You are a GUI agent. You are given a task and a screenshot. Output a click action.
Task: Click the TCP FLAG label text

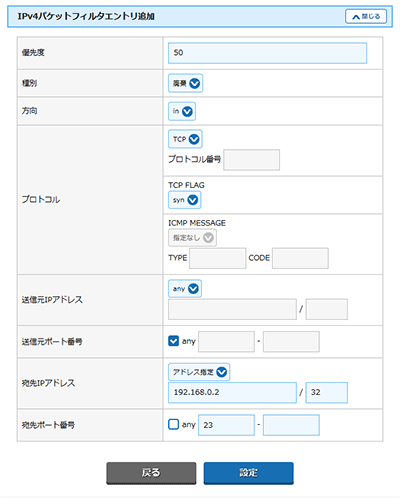click(186, 185)
